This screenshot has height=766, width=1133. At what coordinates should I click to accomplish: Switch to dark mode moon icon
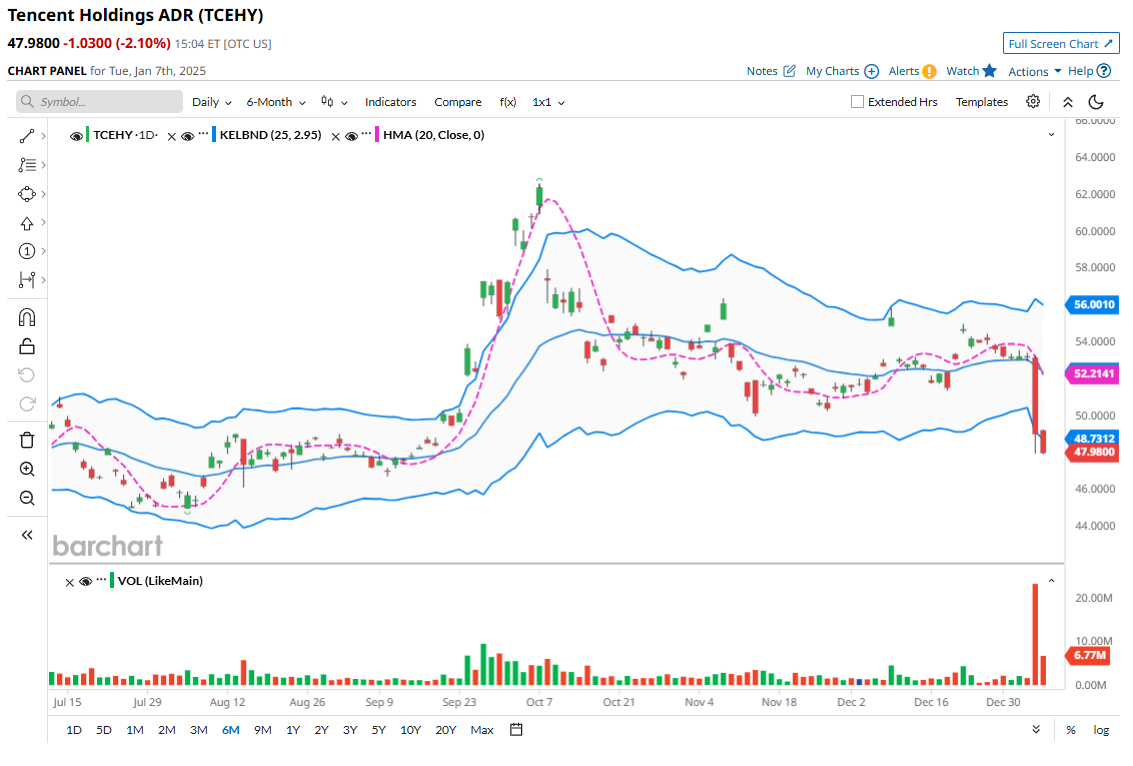pyautogui.click(x=1096, y=102)
